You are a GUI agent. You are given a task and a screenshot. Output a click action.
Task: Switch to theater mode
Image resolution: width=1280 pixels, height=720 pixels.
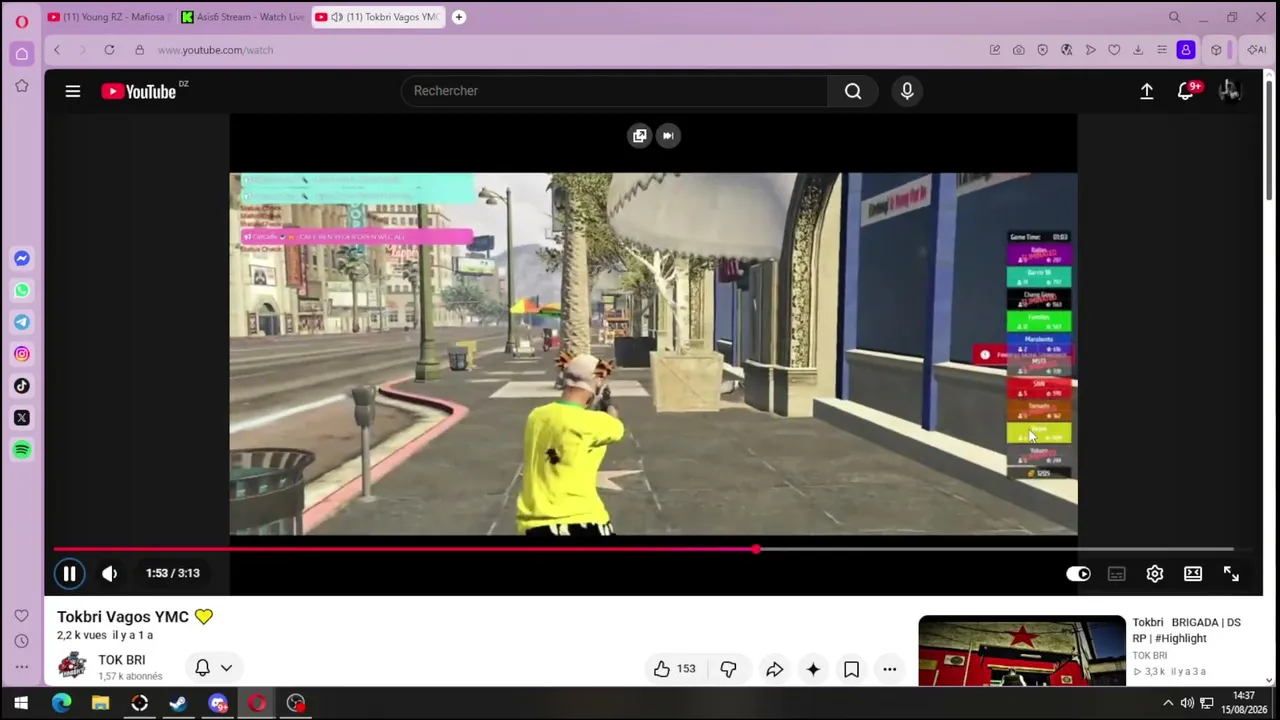pos(1193,573)
